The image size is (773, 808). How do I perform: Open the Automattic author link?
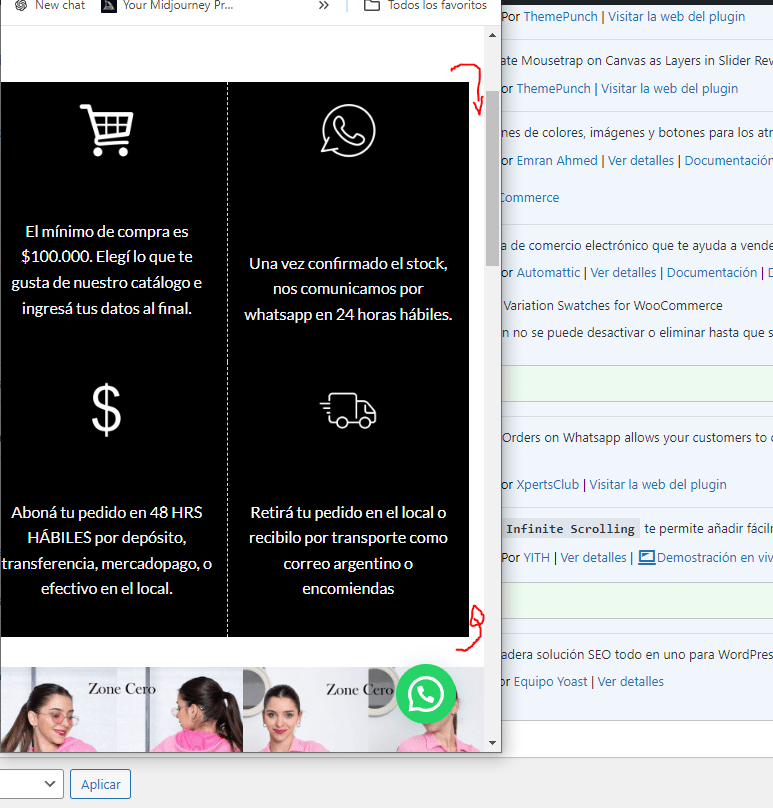pos(548,273)
